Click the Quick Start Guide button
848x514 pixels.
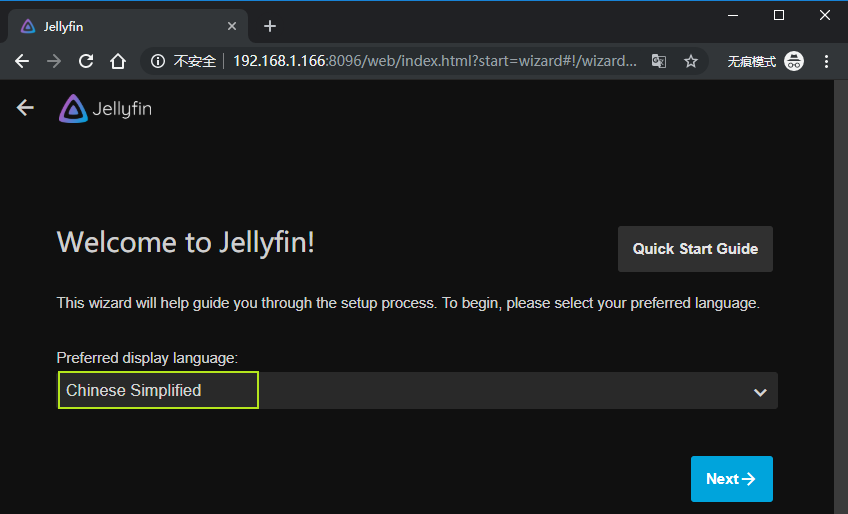click(x=695, y=249)
